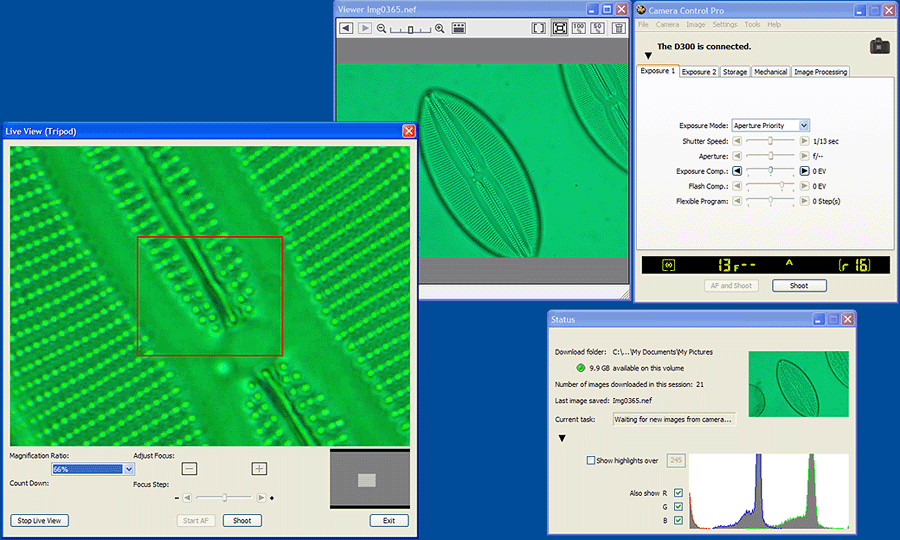
Task: Switch to Exposure 2 tab
Action: point(699,72)
